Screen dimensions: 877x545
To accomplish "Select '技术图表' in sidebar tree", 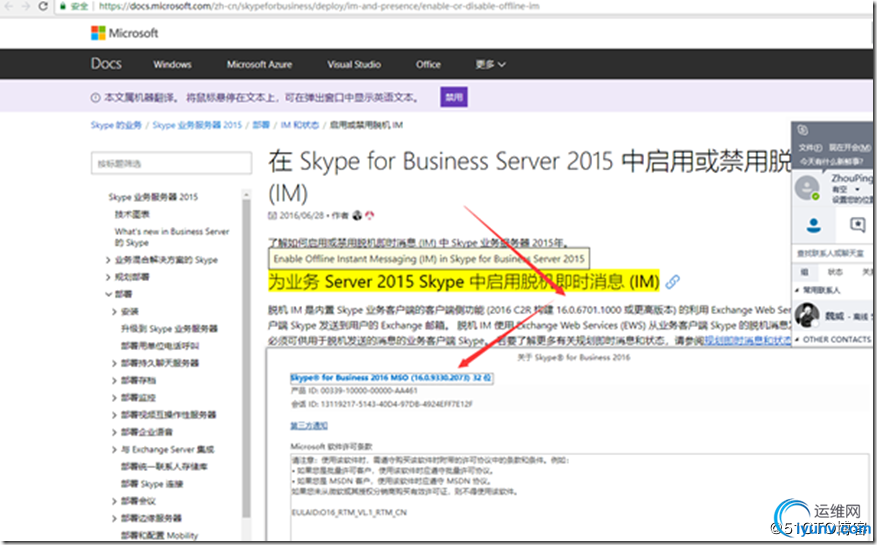I will click(x=132, y=214).
